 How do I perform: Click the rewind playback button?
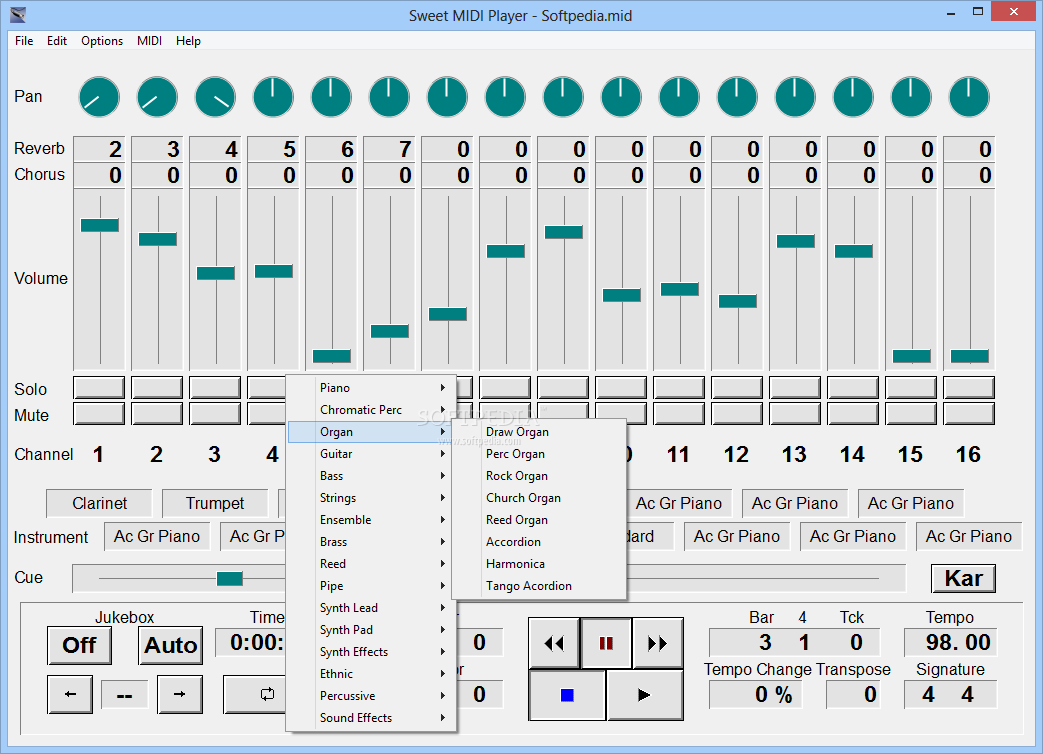tap(554, 643)
